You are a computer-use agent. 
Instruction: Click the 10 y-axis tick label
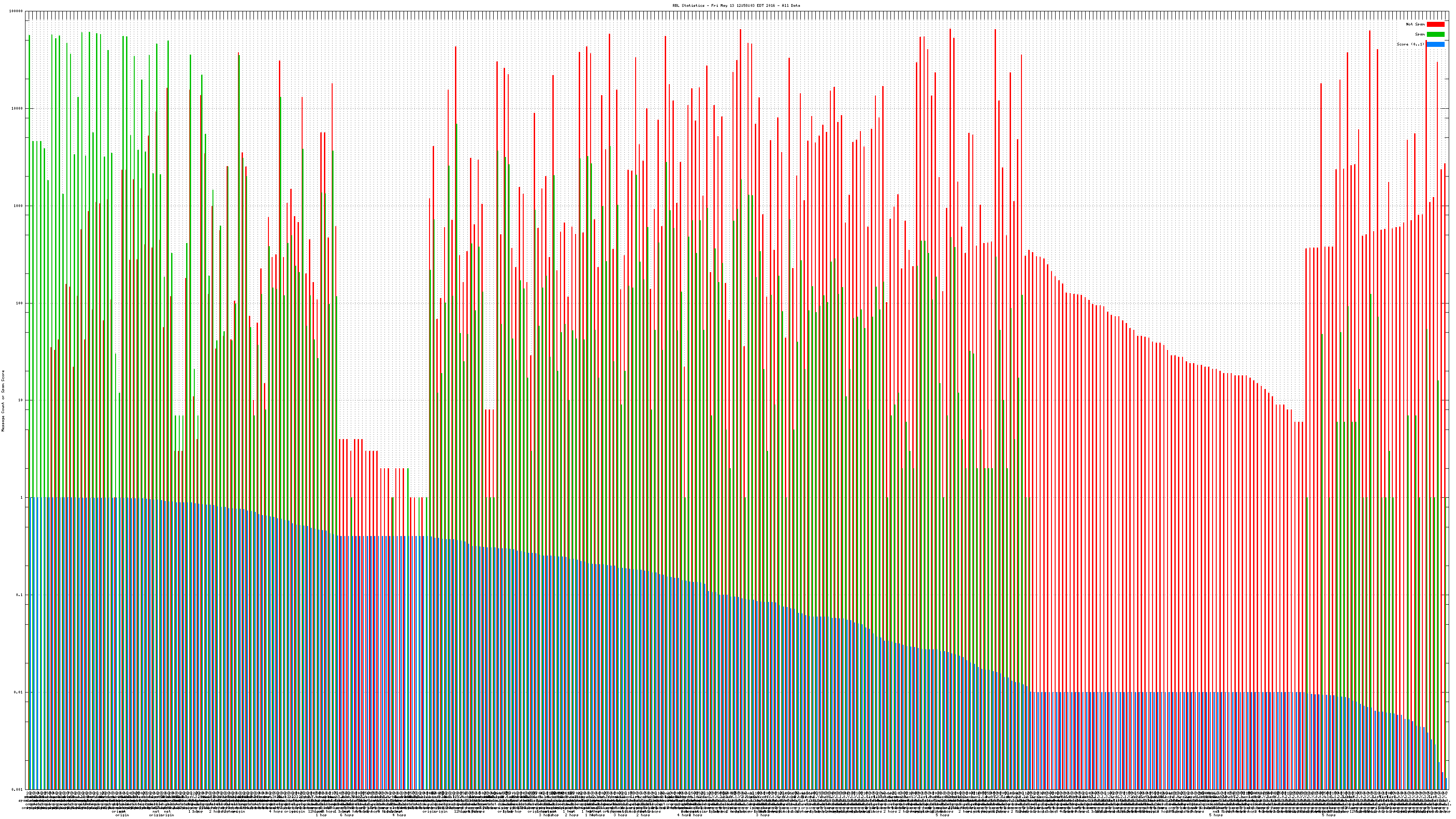pyautogui.click(x=21, y=400)
